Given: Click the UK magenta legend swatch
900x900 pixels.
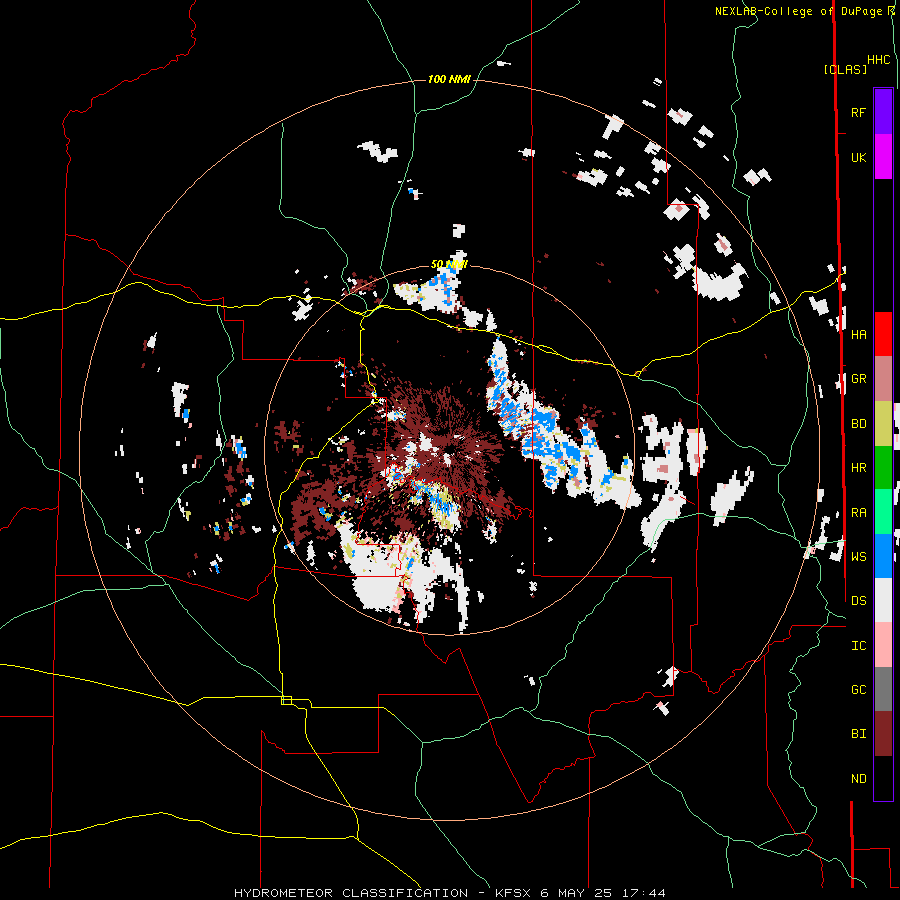Looking at the screenshot, I should [883, 157].
